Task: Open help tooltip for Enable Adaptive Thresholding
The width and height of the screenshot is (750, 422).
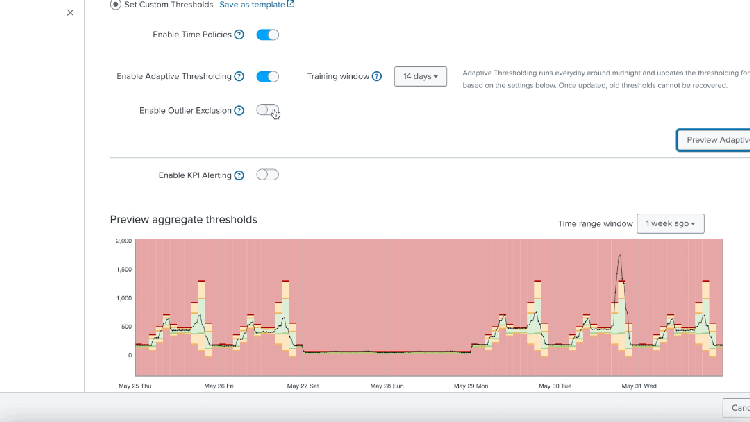Action: click(x=240, y=76)
